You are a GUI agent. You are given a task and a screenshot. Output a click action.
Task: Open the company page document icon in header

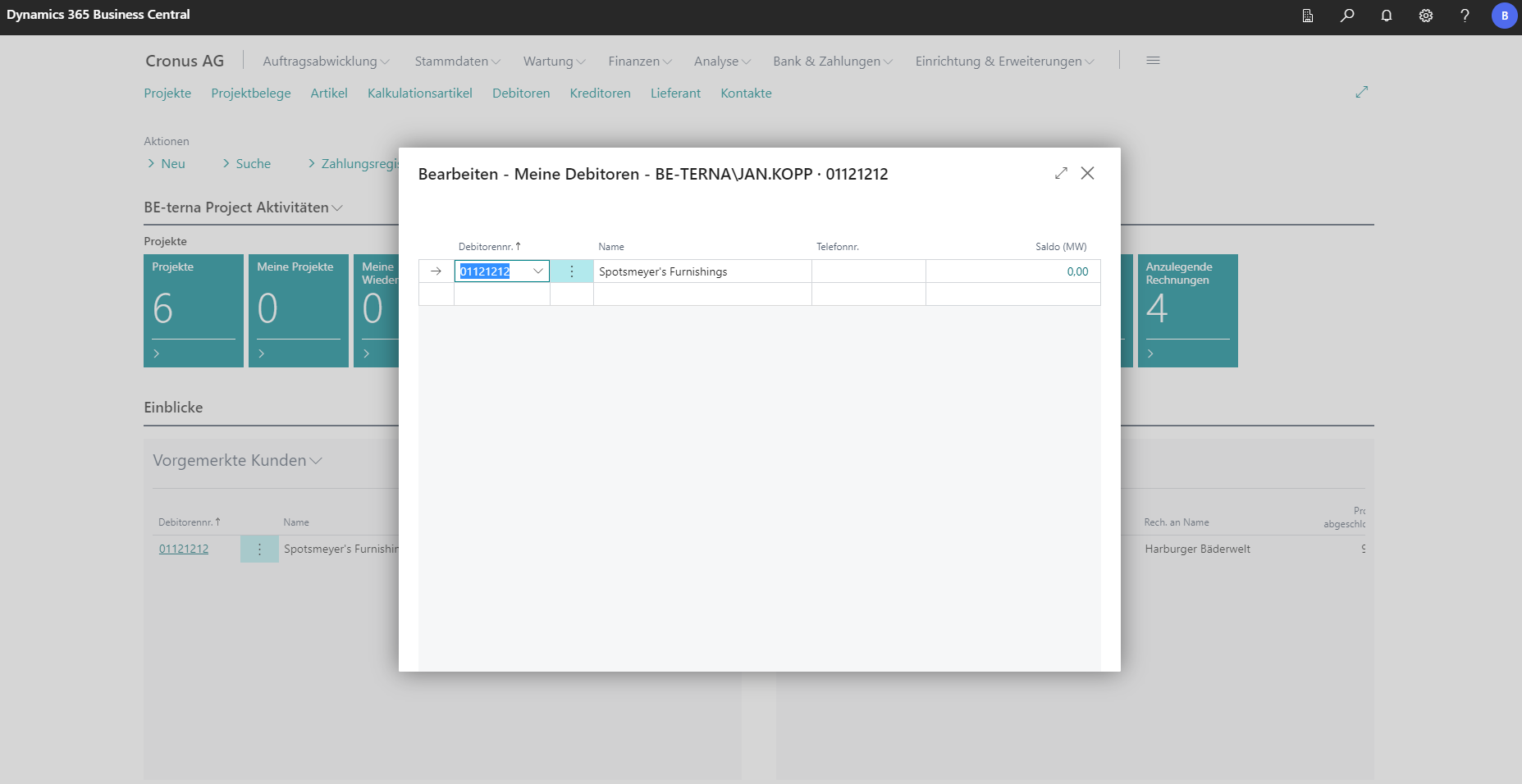coord(1307,16)
